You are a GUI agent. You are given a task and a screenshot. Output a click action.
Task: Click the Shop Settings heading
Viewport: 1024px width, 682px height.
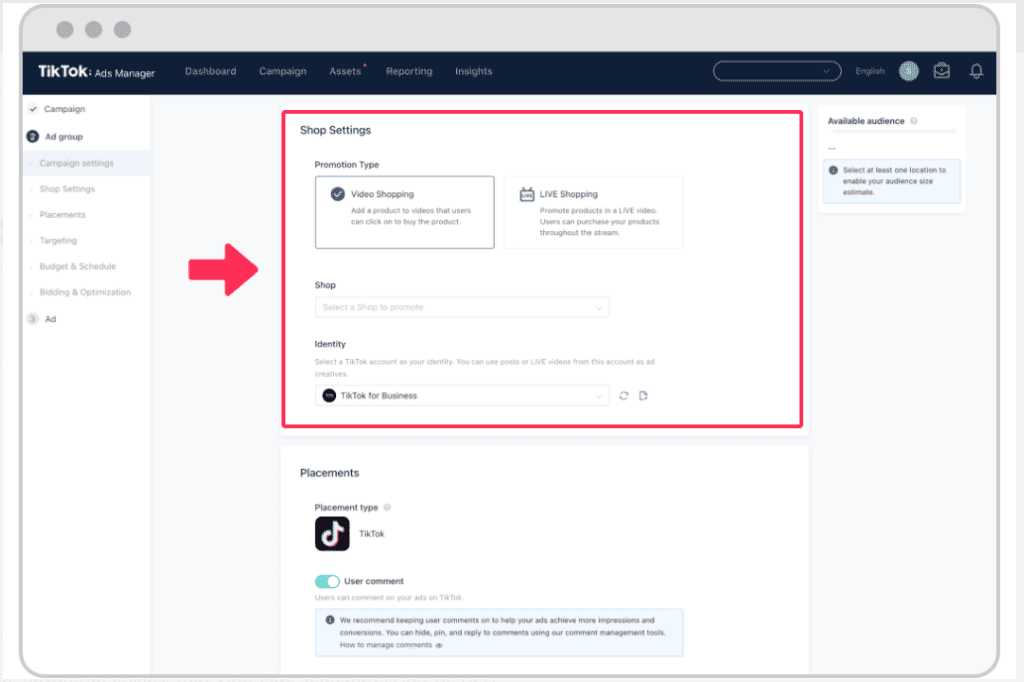pyautogui.click(x=335, y=130)
